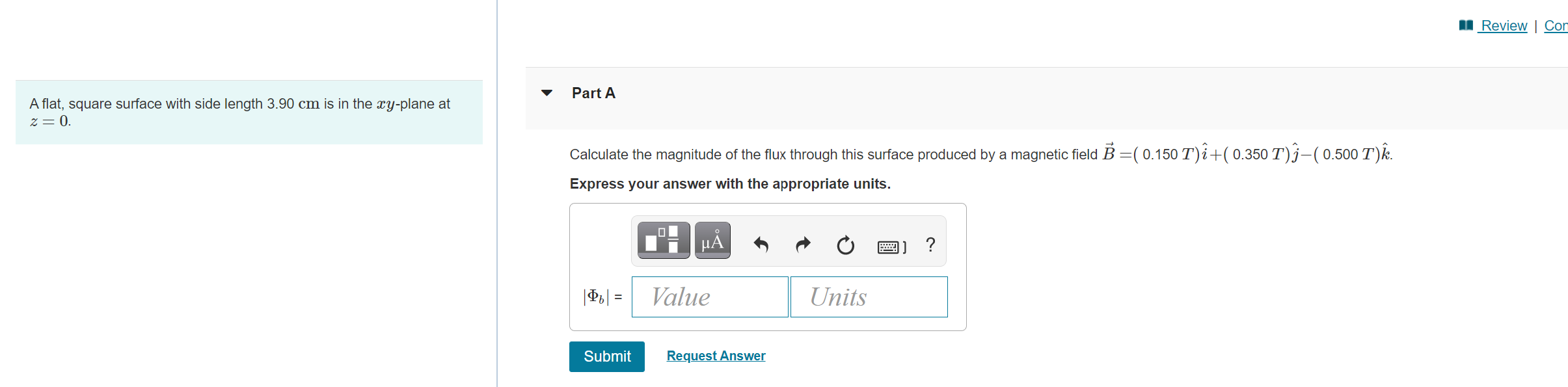
Task: Redo the last entry using the redo arrow
Action: [802, 244]
